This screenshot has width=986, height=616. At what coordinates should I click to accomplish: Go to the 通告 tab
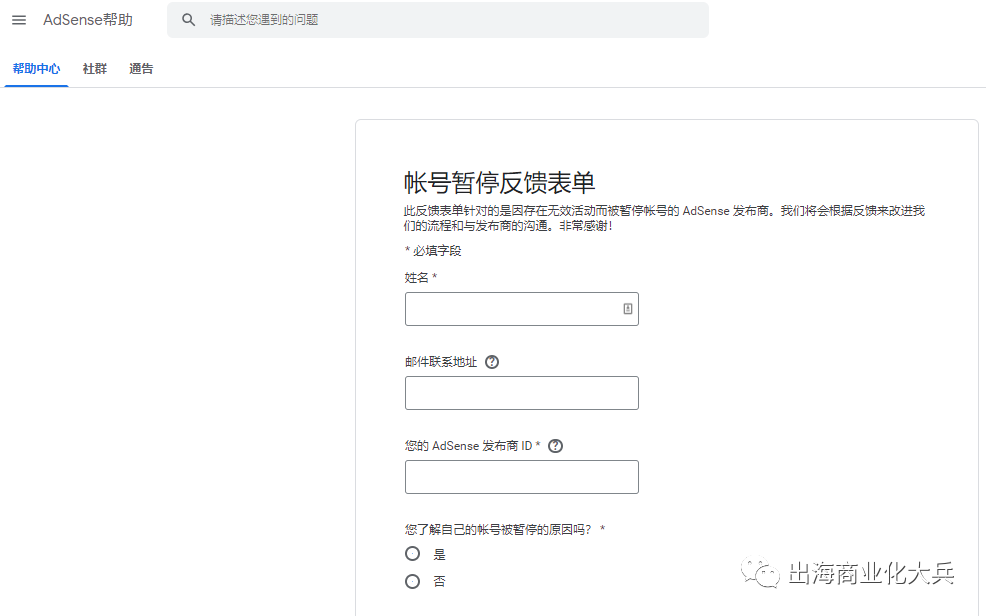point(141,69)
